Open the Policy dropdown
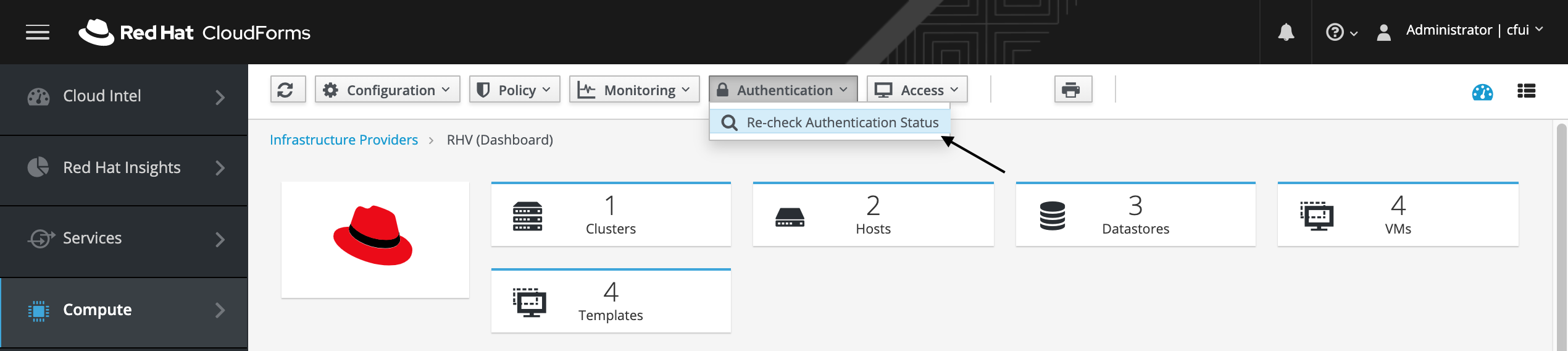This screenshot has height=351, width=1568. coord(514,90)
